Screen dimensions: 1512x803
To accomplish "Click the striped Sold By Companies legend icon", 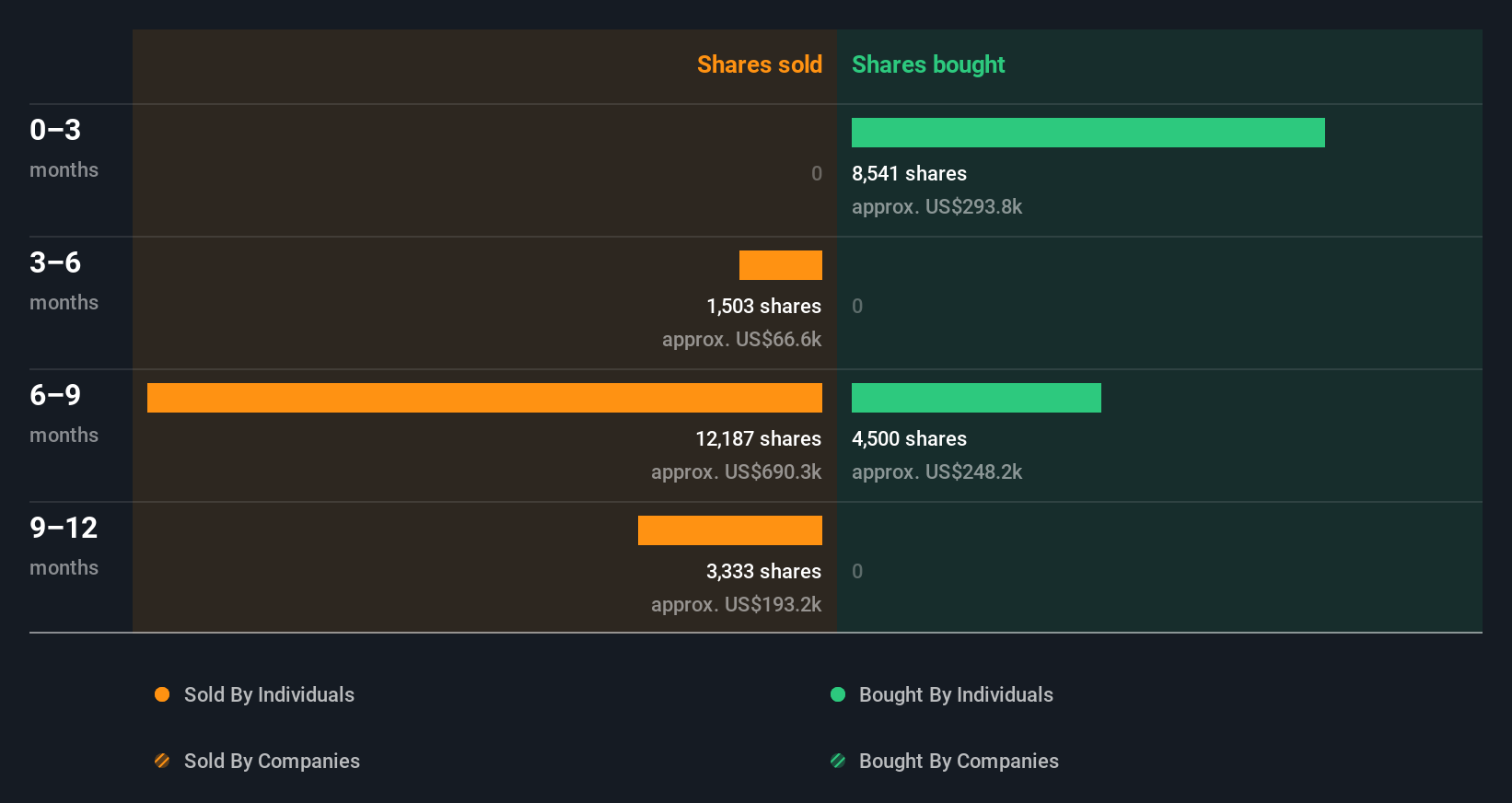I will pyautogui.click(x=162, y=761).
